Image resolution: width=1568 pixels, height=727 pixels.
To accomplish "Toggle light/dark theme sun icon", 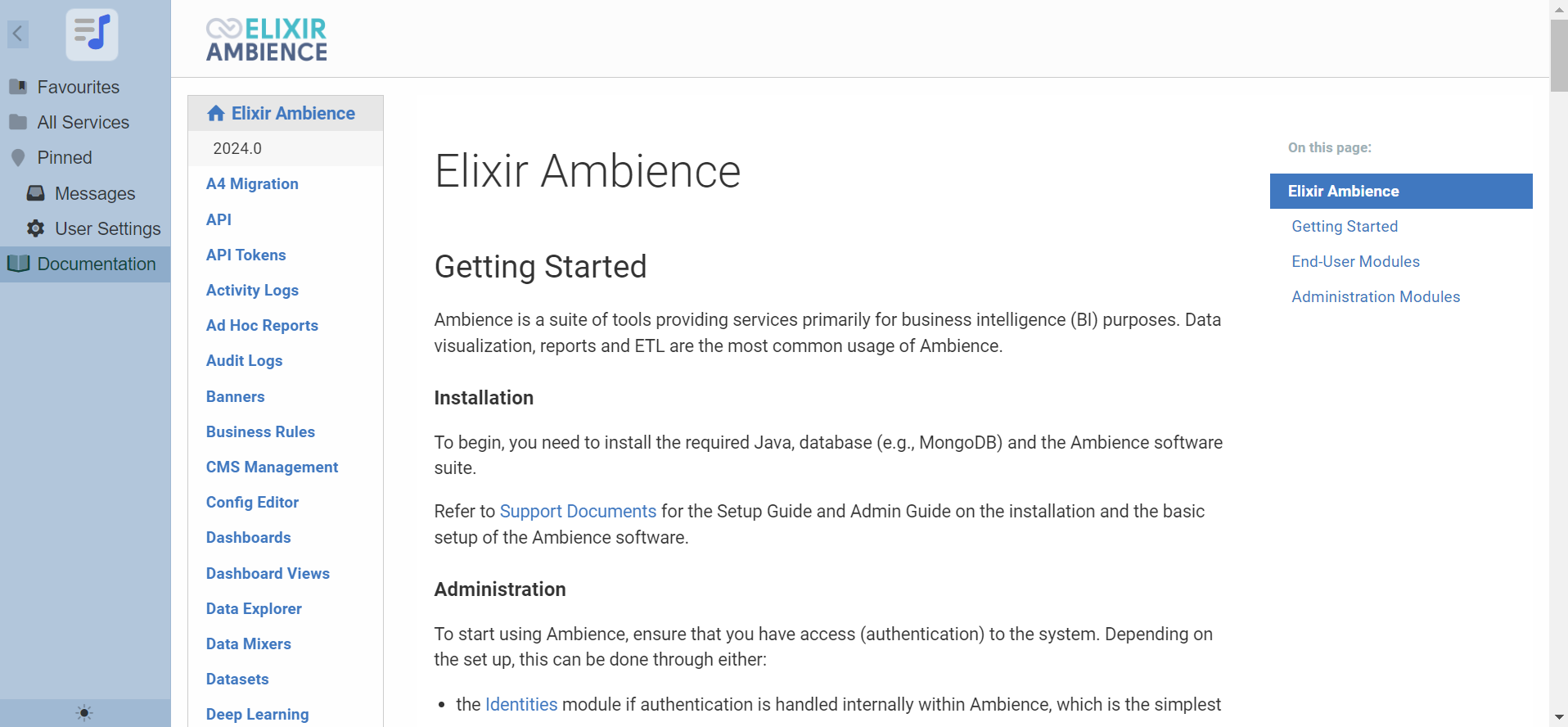I will (x=84, y=713).
